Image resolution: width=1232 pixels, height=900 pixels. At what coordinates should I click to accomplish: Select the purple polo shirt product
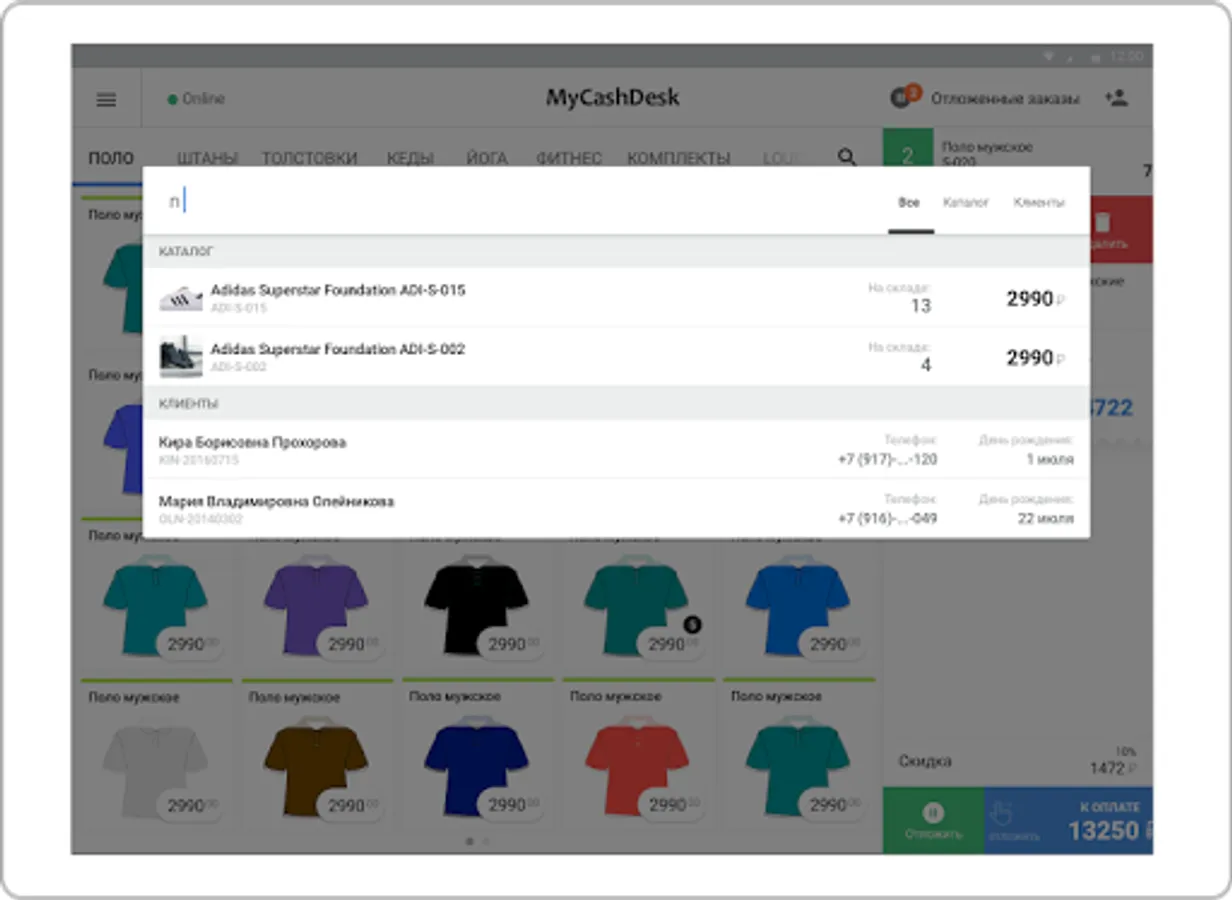pos(316,600)
